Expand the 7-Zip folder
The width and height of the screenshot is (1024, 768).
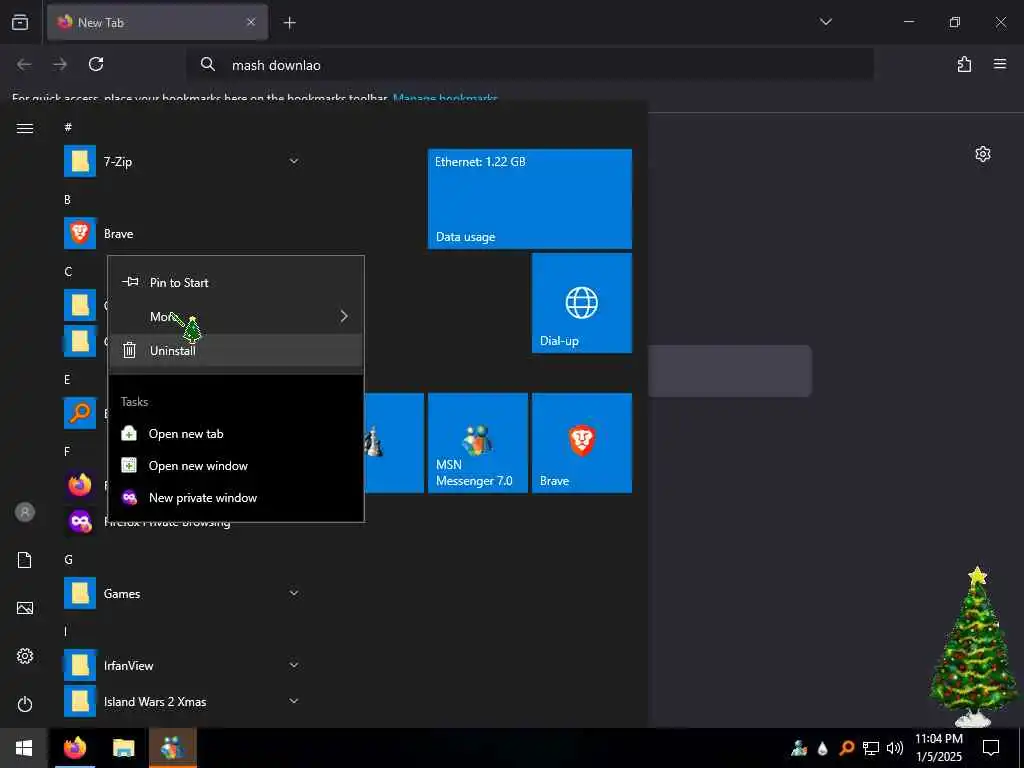click(x=182, y=161)
